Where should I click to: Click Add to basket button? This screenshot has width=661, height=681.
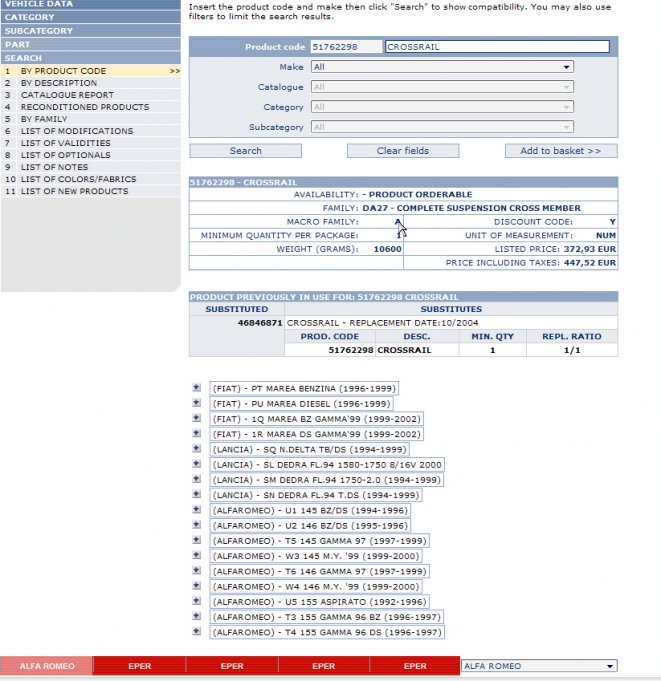pos(561,151)
